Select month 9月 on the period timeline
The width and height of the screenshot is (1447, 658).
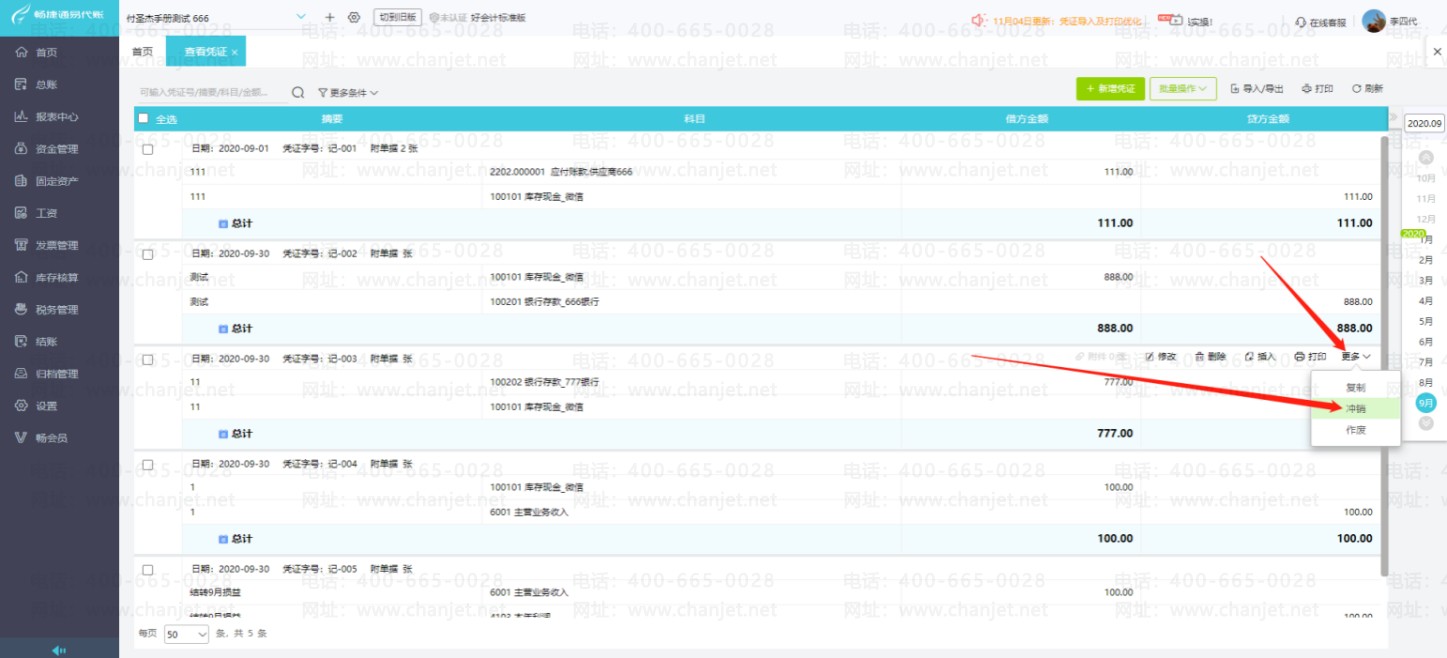click(1426, 403)
